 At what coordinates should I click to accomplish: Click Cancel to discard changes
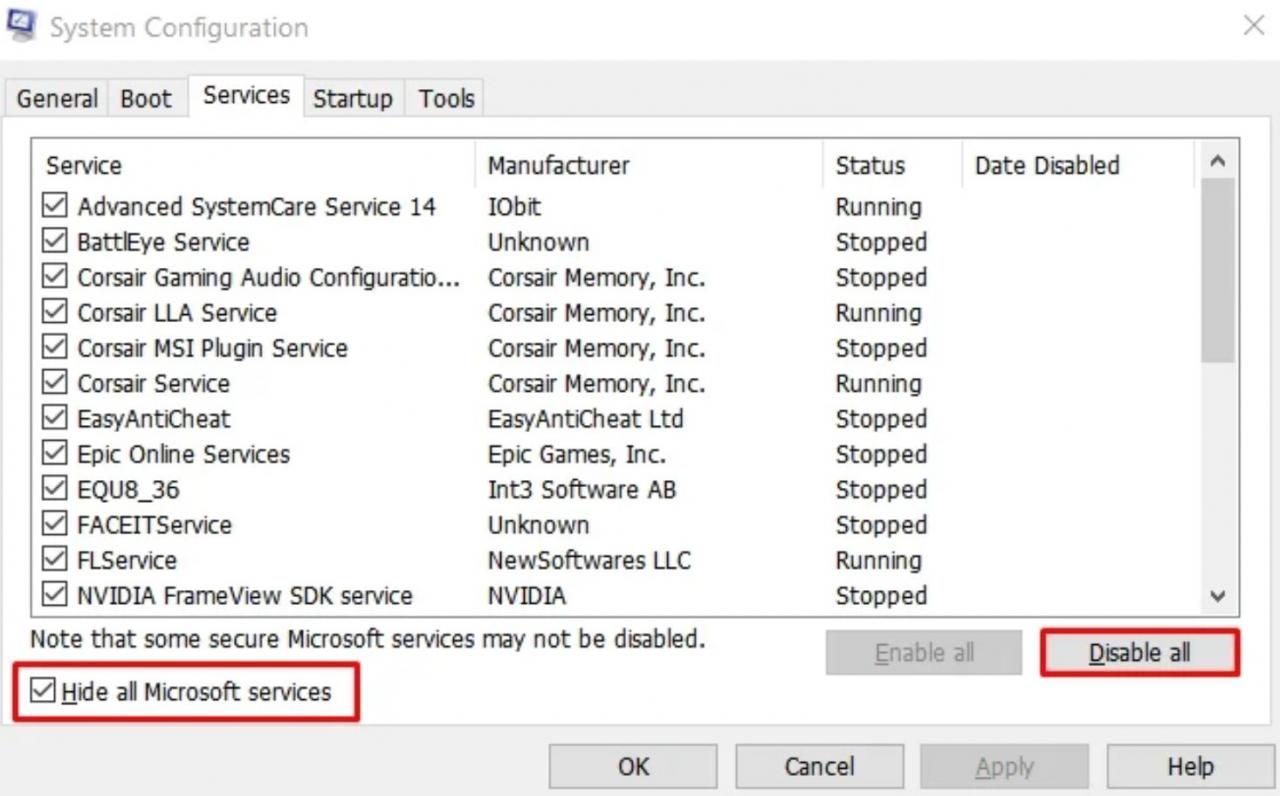pos(819,767)
